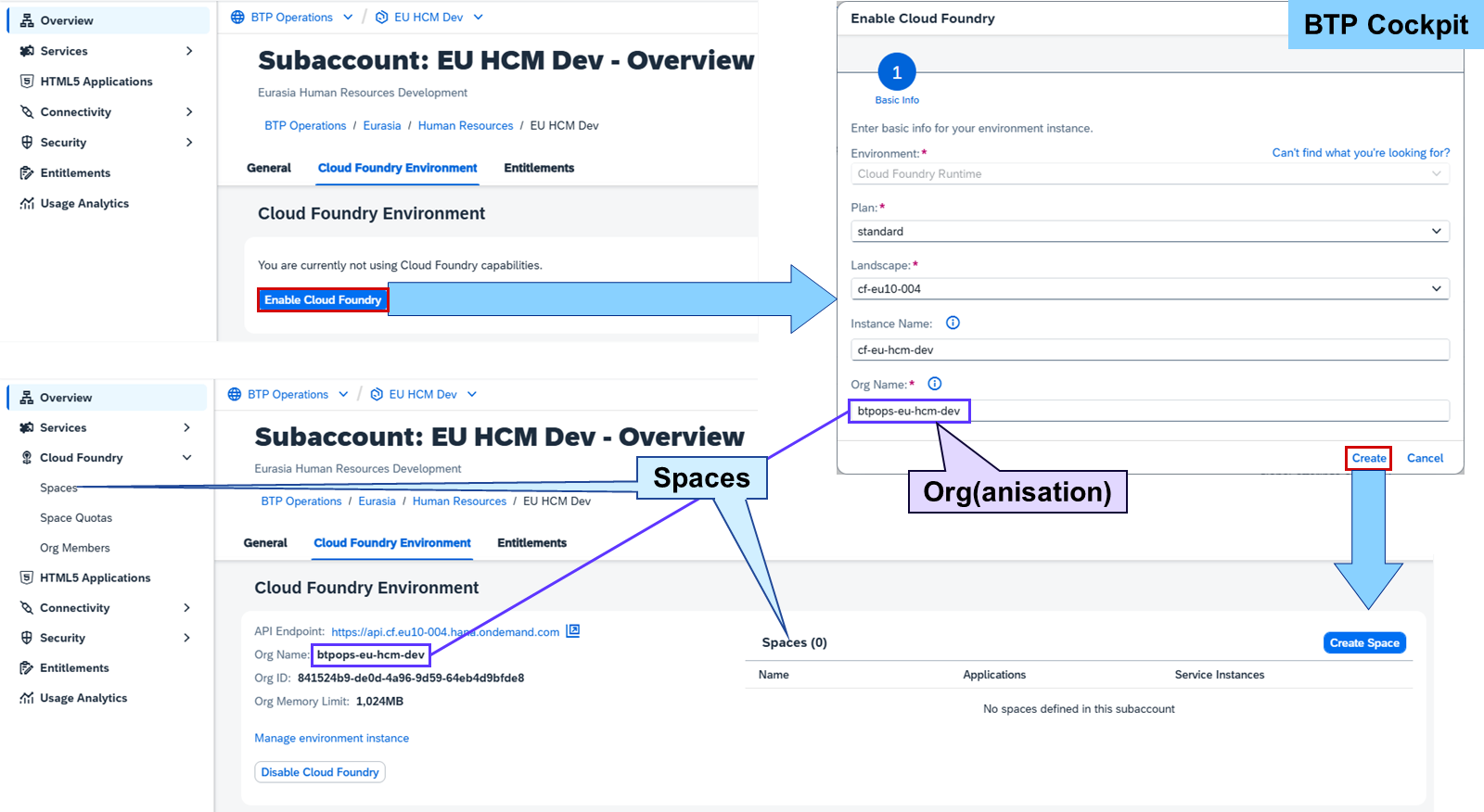Screen dimensions: 1484x812
Task: Click Usage Analytics icon in lower cockpit sidebar
Action: pyautogui.click(x=27, y=698)
